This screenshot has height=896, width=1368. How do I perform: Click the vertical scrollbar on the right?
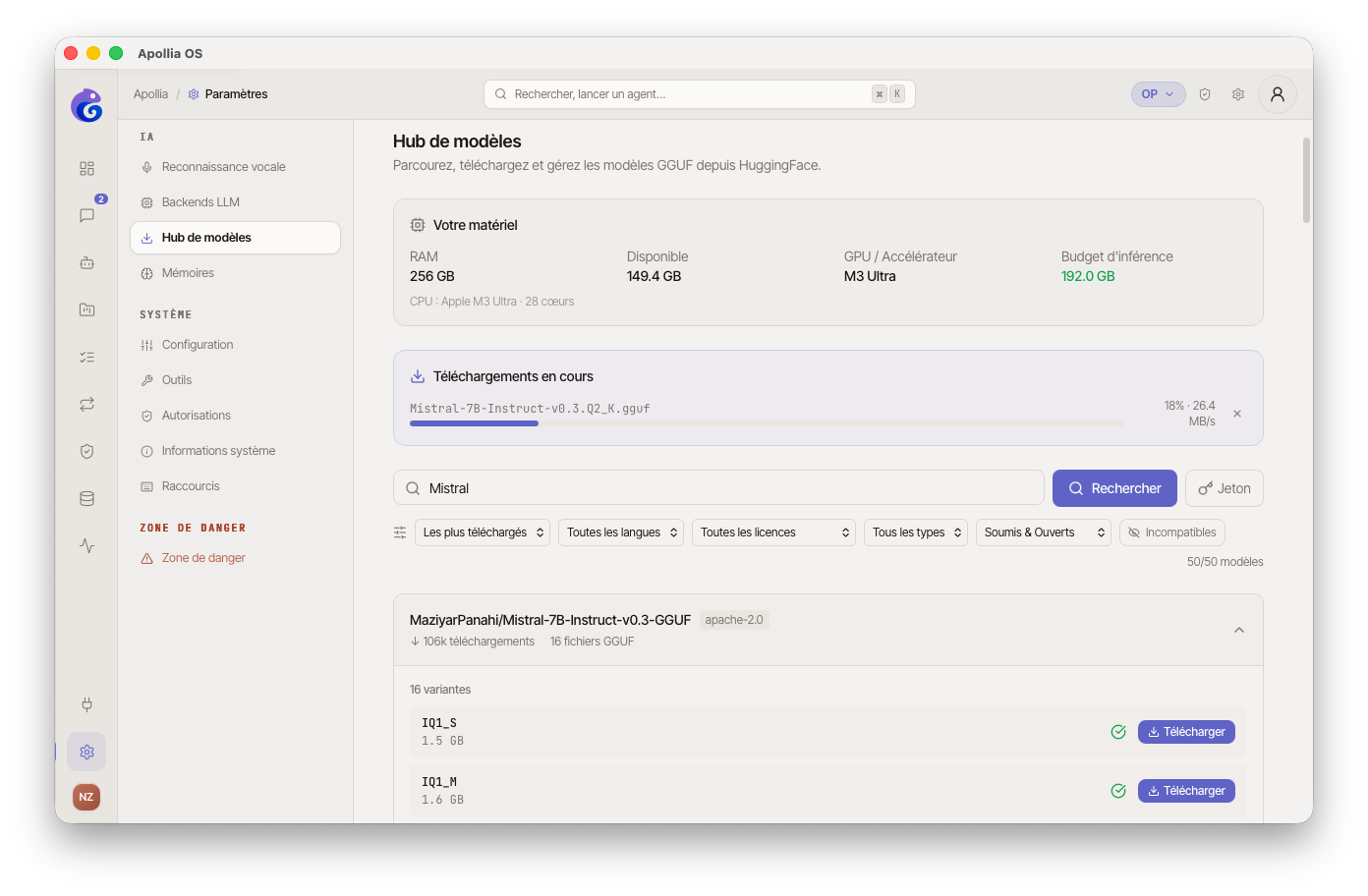(1306, 180)
